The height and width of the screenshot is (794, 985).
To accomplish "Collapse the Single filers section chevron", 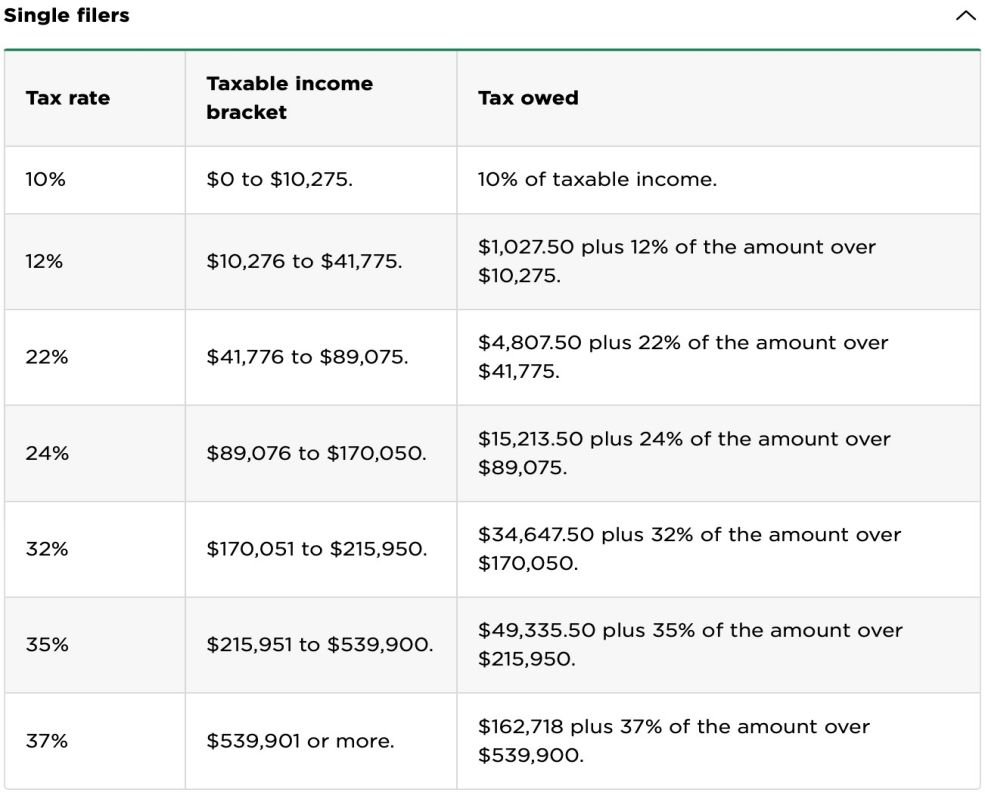I will tap(964, 16).
